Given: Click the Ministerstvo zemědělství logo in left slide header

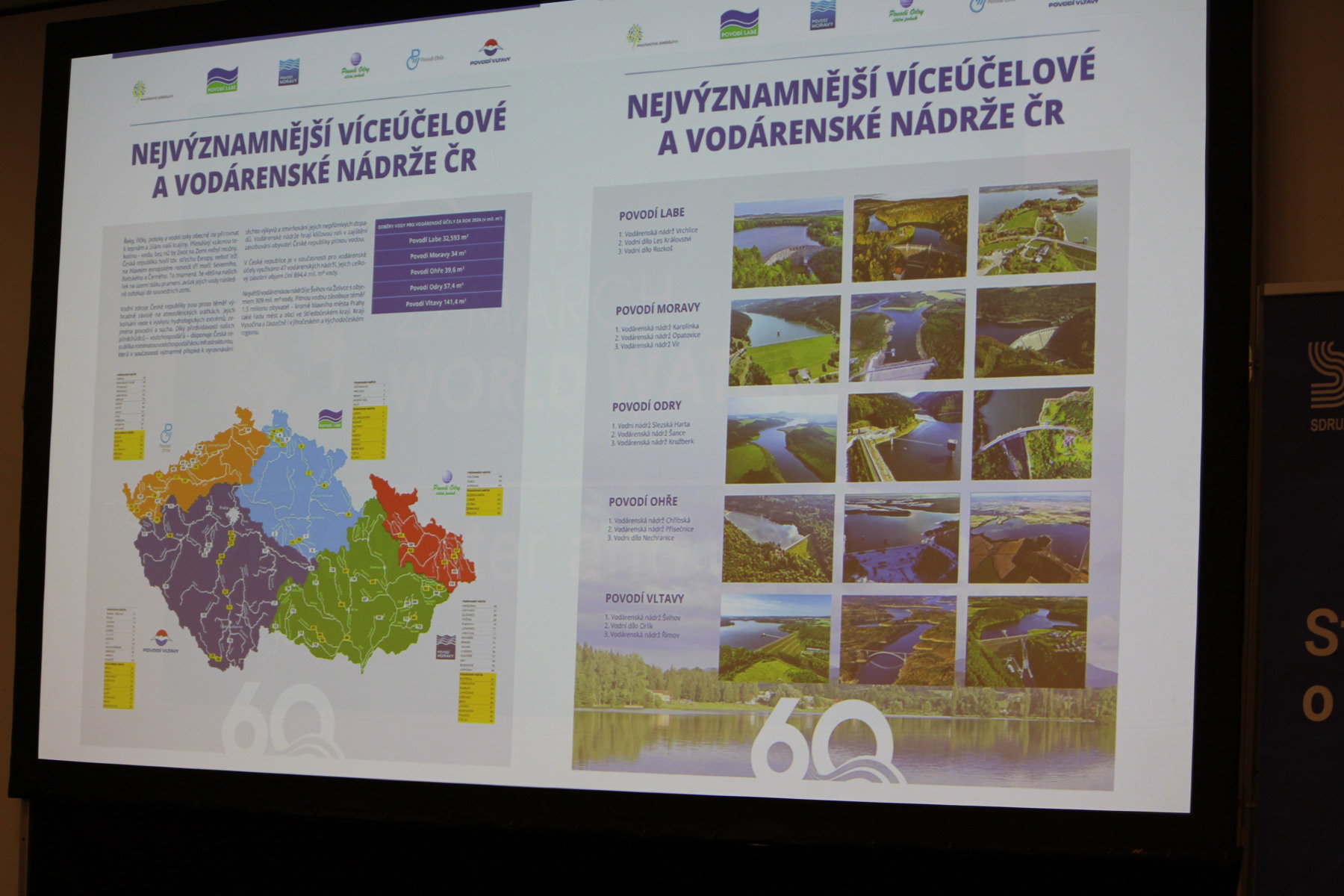Looking at the screenshot, I should click(140, 92).
